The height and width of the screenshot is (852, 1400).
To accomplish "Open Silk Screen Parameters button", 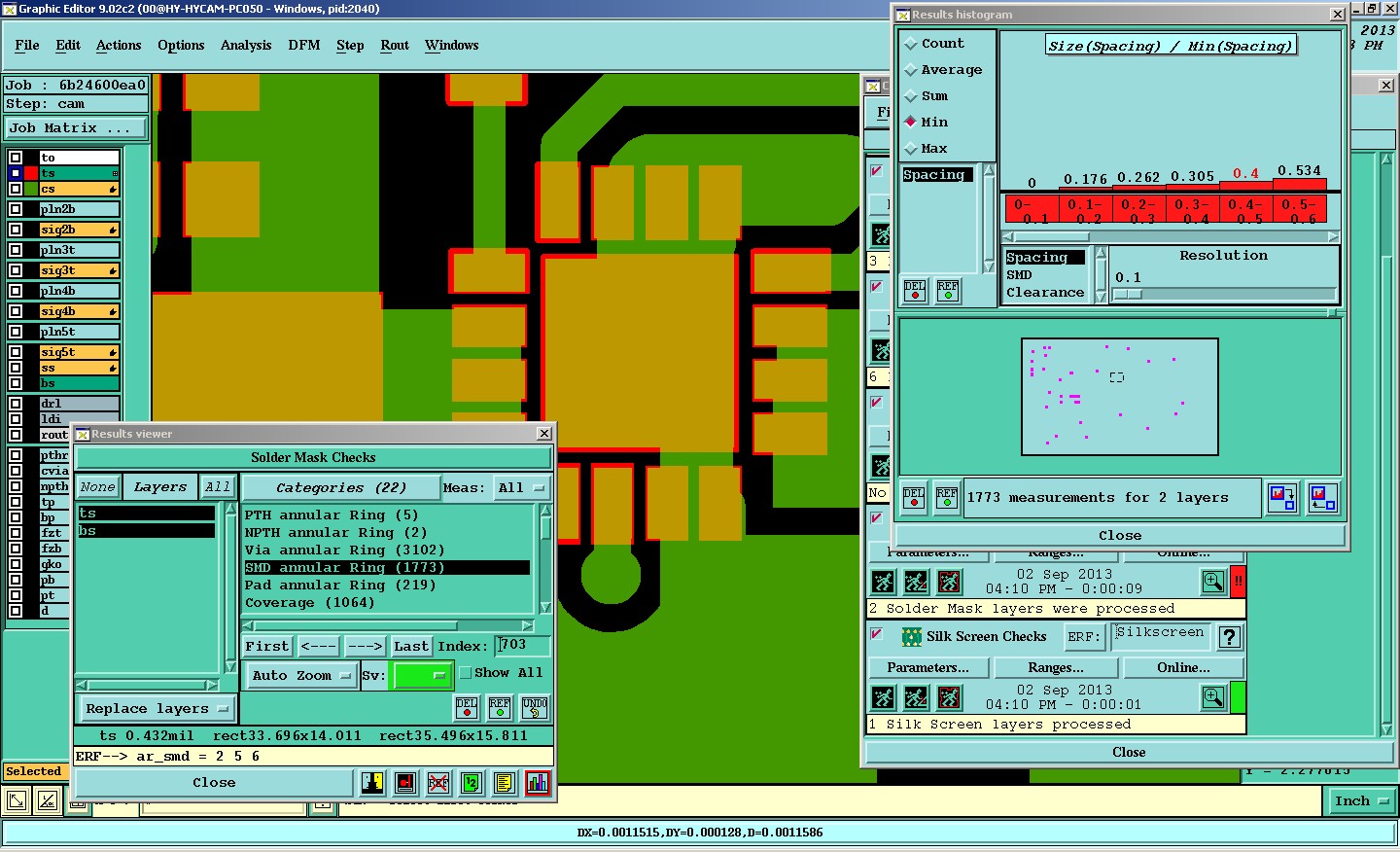I will tap(927, 668).
